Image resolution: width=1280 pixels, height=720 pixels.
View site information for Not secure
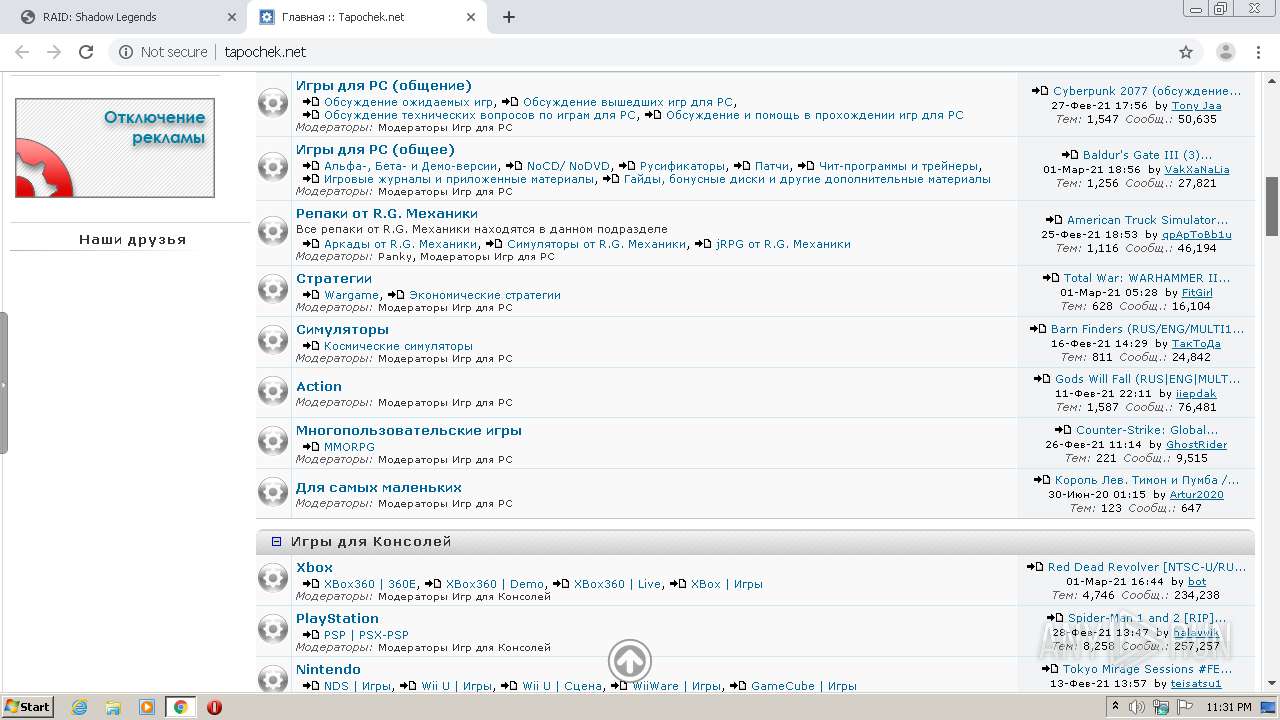[163, 52]
